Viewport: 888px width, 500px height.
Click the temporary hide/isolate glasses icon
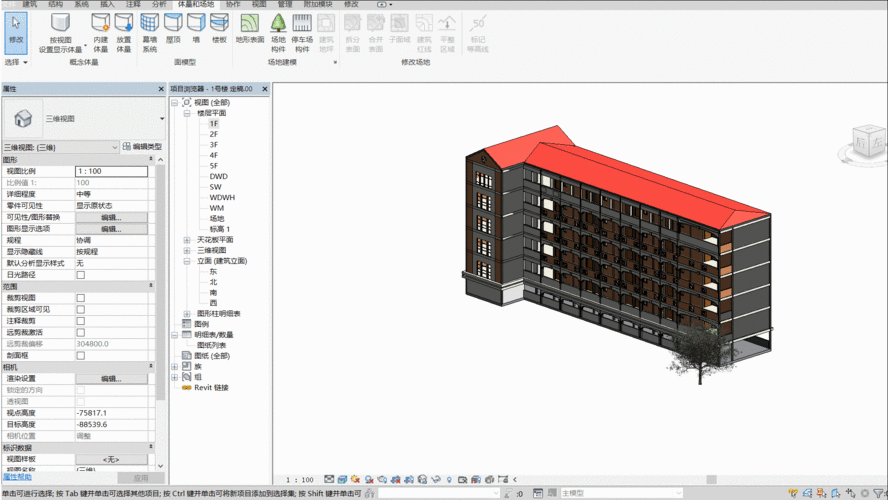click(x=436, y=479)
